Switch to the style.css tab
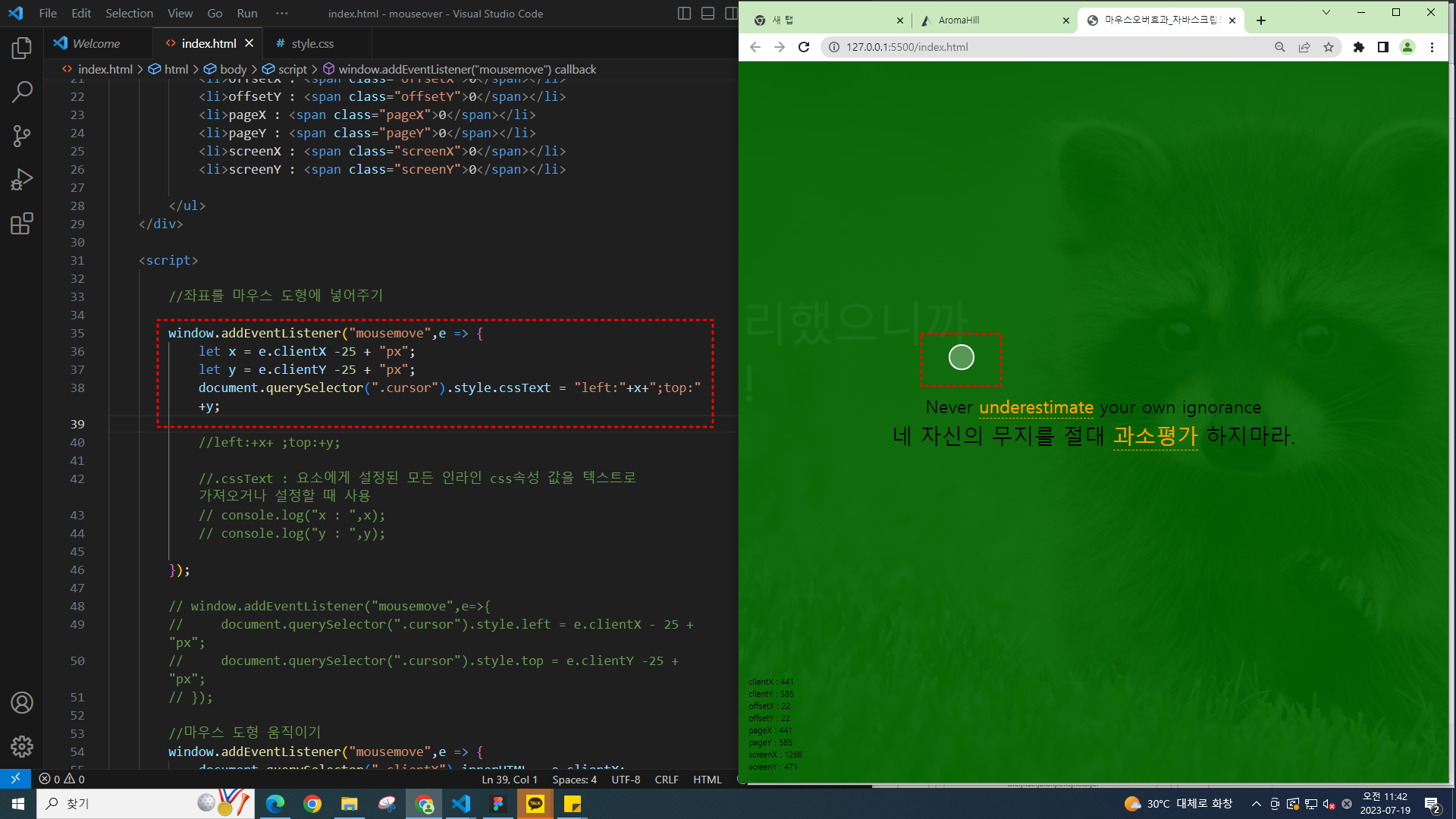1456x819 pixels. point(312,44)
